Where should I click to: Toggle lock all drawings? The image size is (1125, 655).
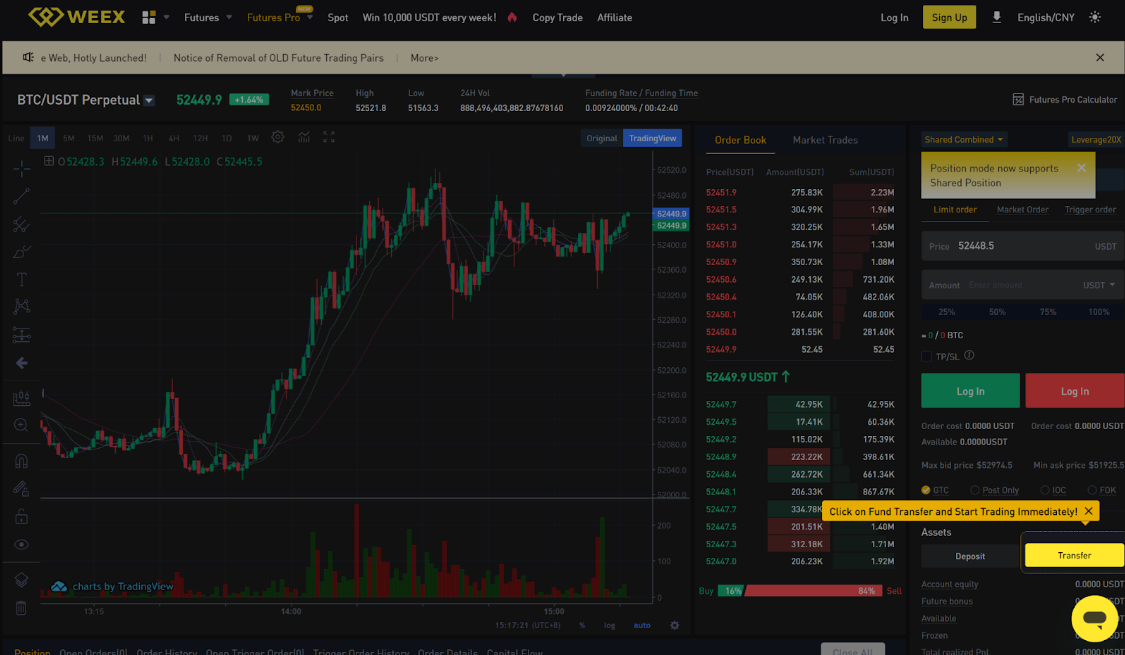point(22,517)
